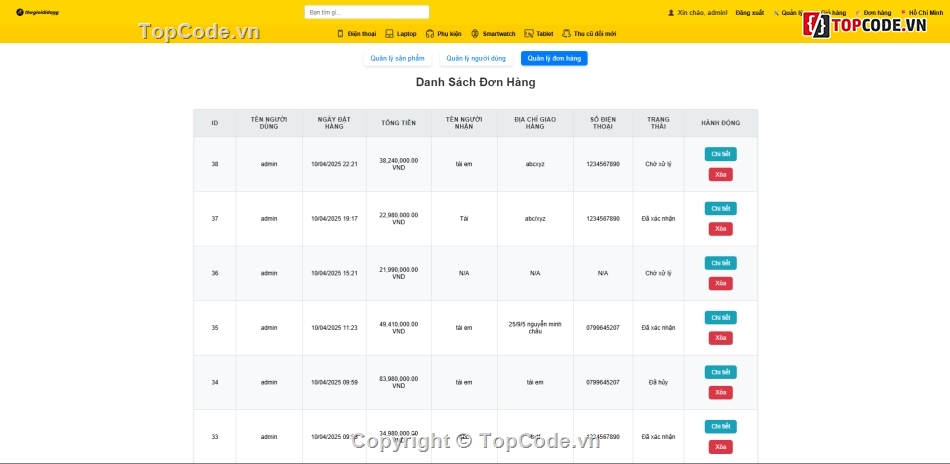Click the Tên người nhận column header
The height and width of the screenshot is (464, 950).
pyautogui.click(x=464, y=123)
